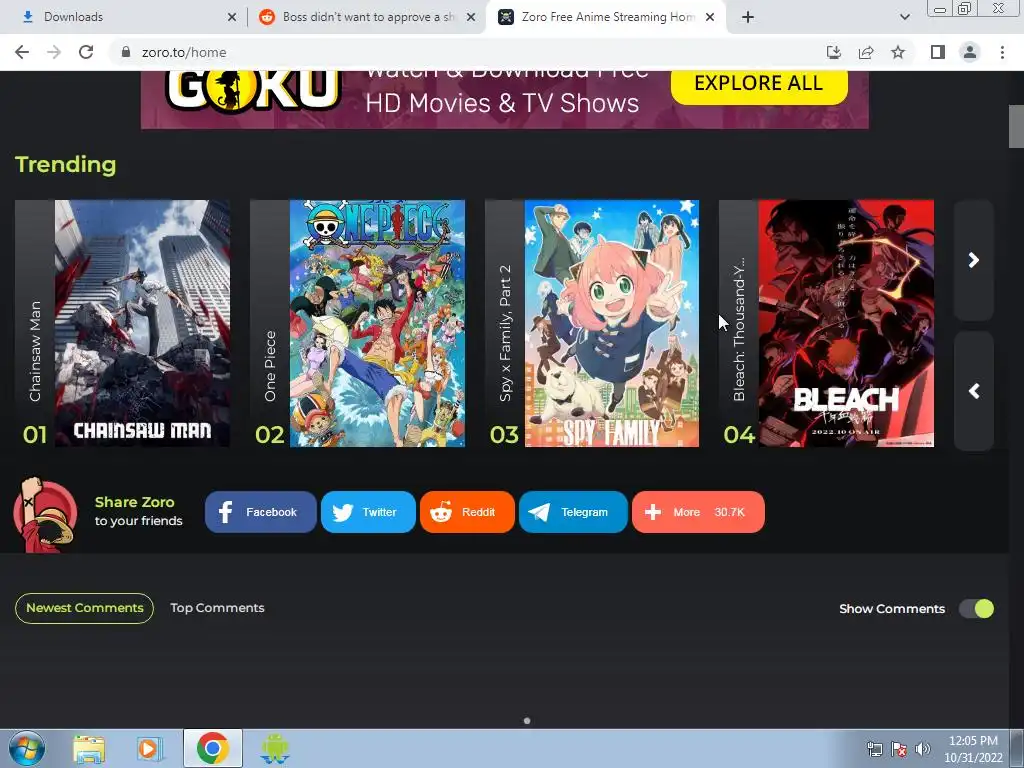Image resolution: width=1024 pixels, height=768 pixels.
Task: Move trending carousel back with previous arrow
Action: pyautogui.click(x=974, y=391)
